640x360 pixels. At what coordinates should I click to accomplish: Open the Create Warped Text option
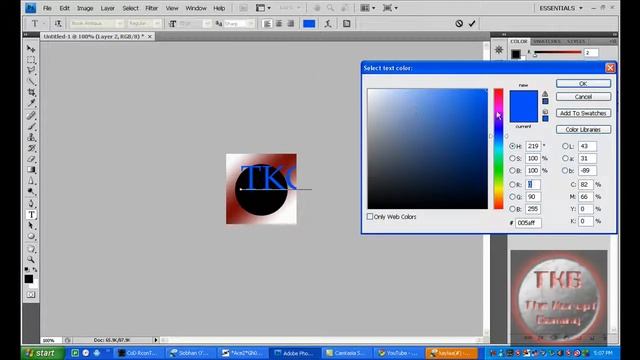pos(328,24)
